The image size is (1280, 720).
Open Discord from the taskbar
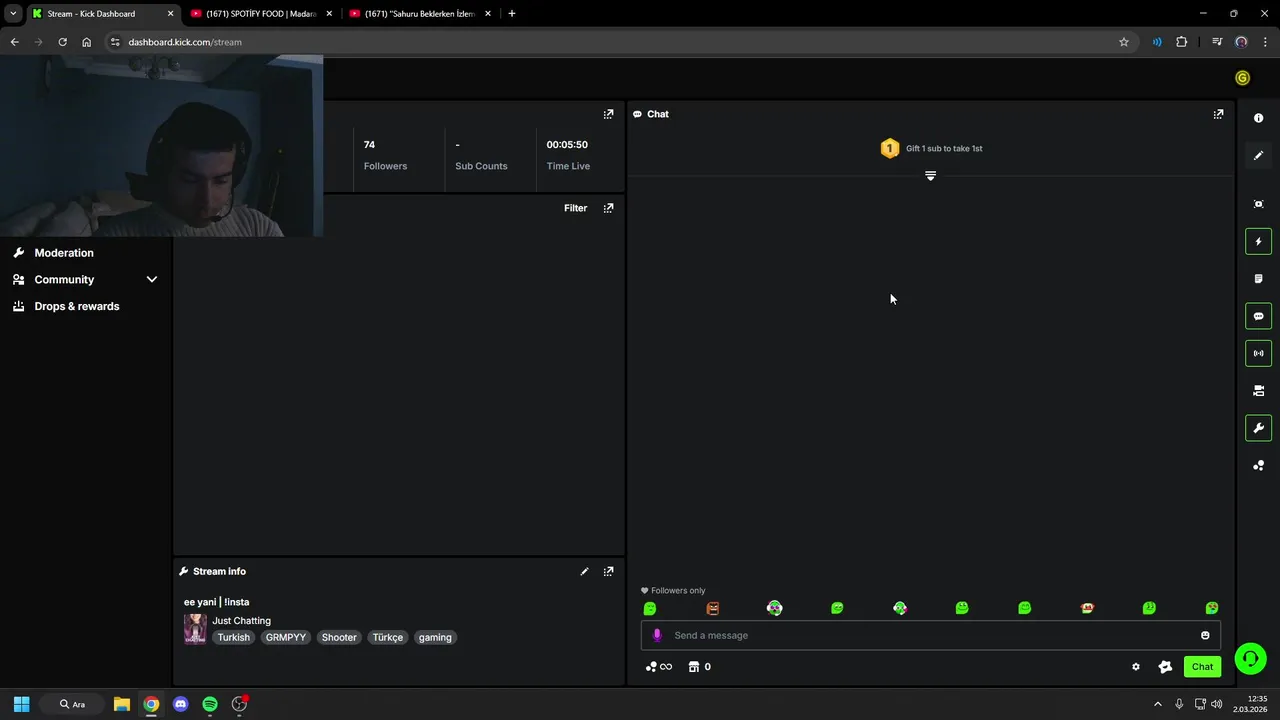(x=180, y=704)
